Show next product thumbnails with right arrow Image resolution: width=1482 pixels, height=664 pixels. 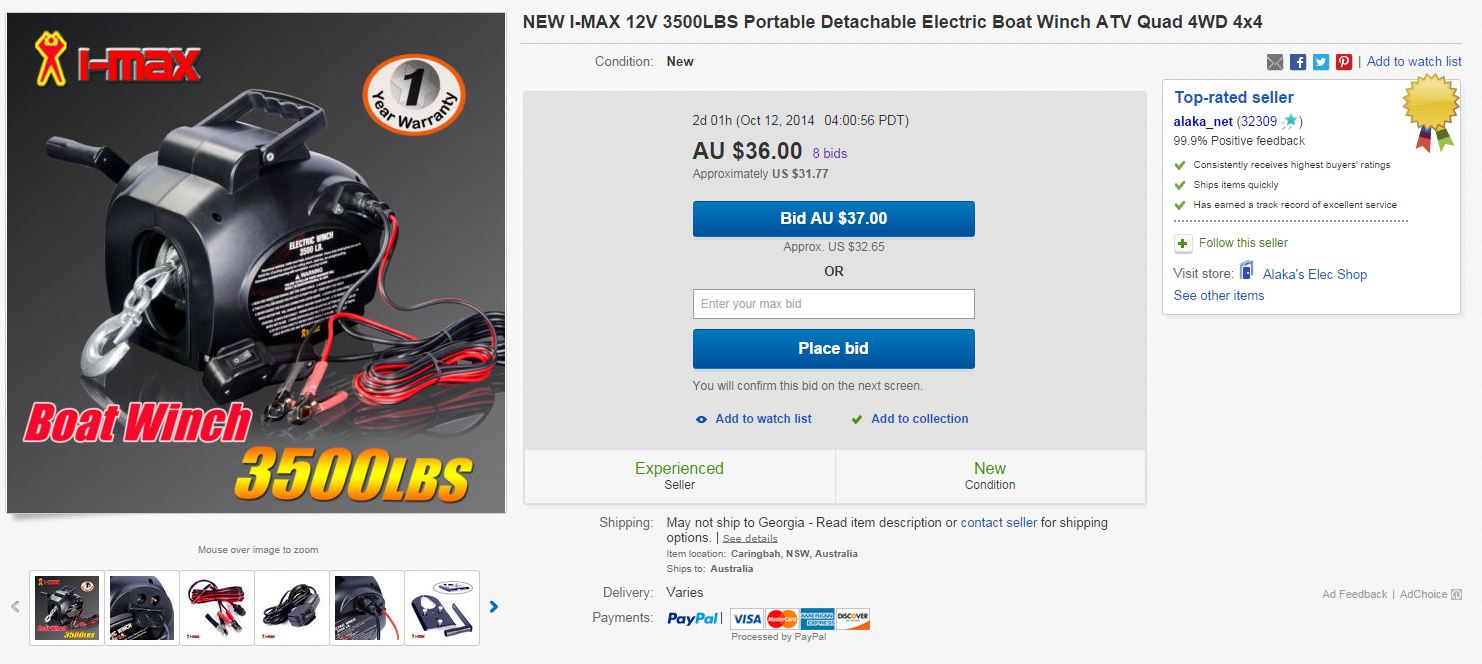click(493, 606)
